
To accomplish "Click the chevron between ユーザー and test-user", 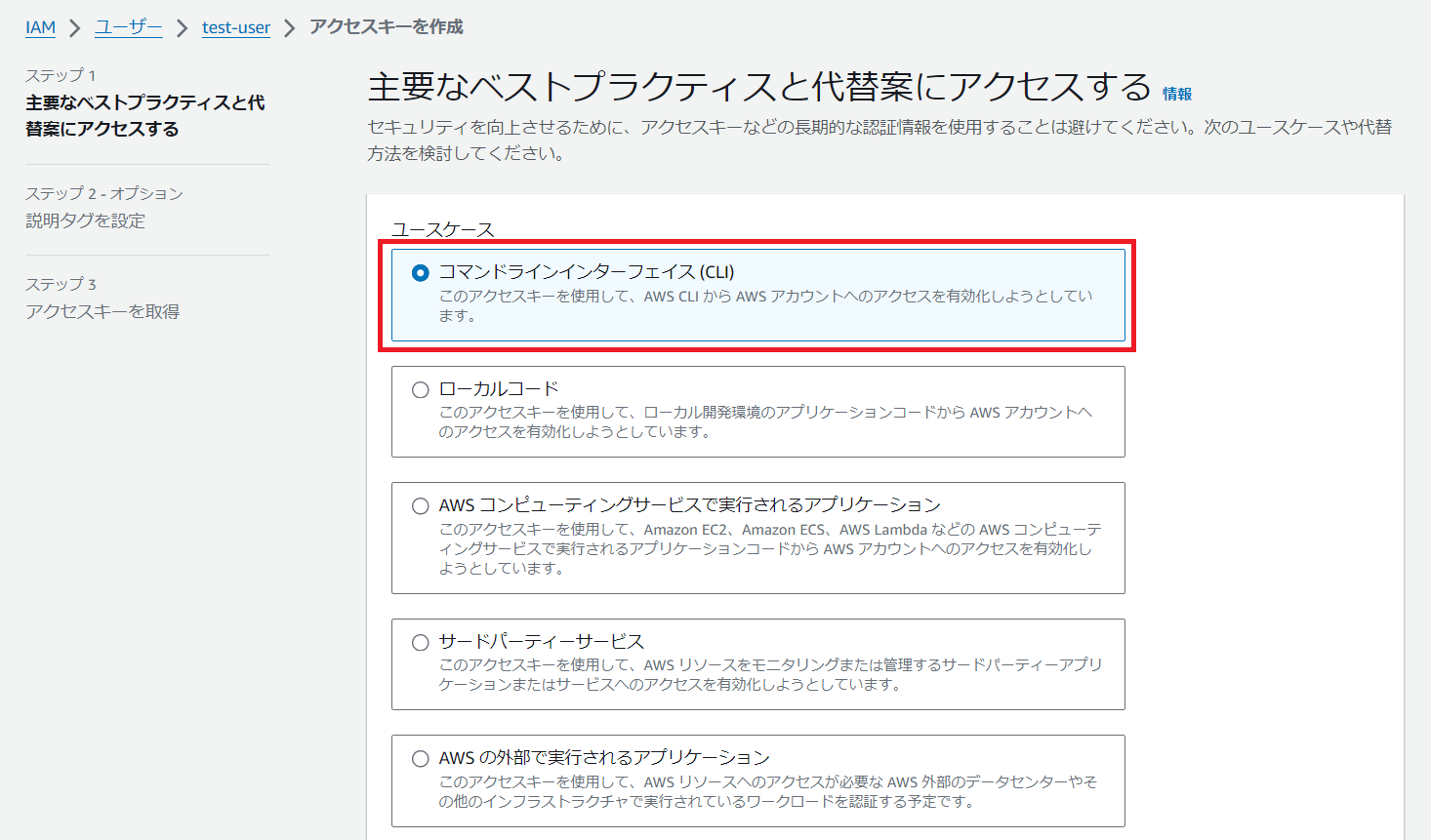I will [x=183, y=28].
